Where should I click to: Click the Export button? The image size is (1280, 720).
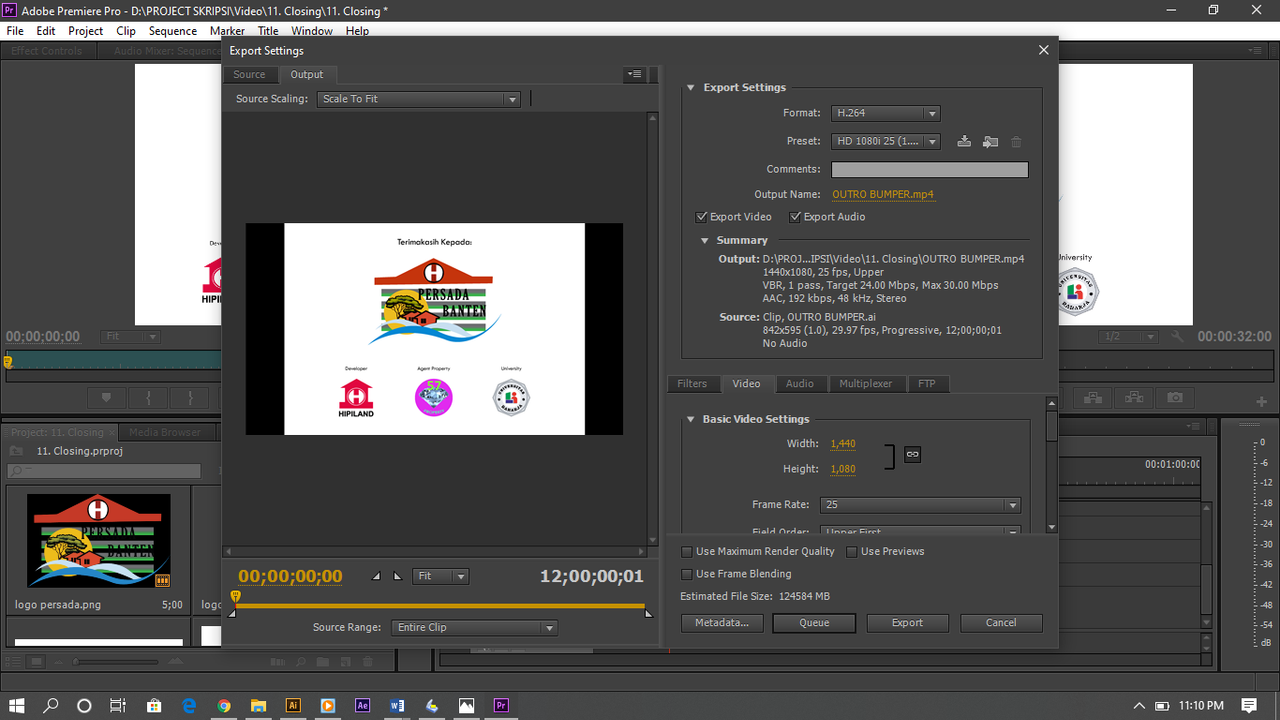(907, 623)
